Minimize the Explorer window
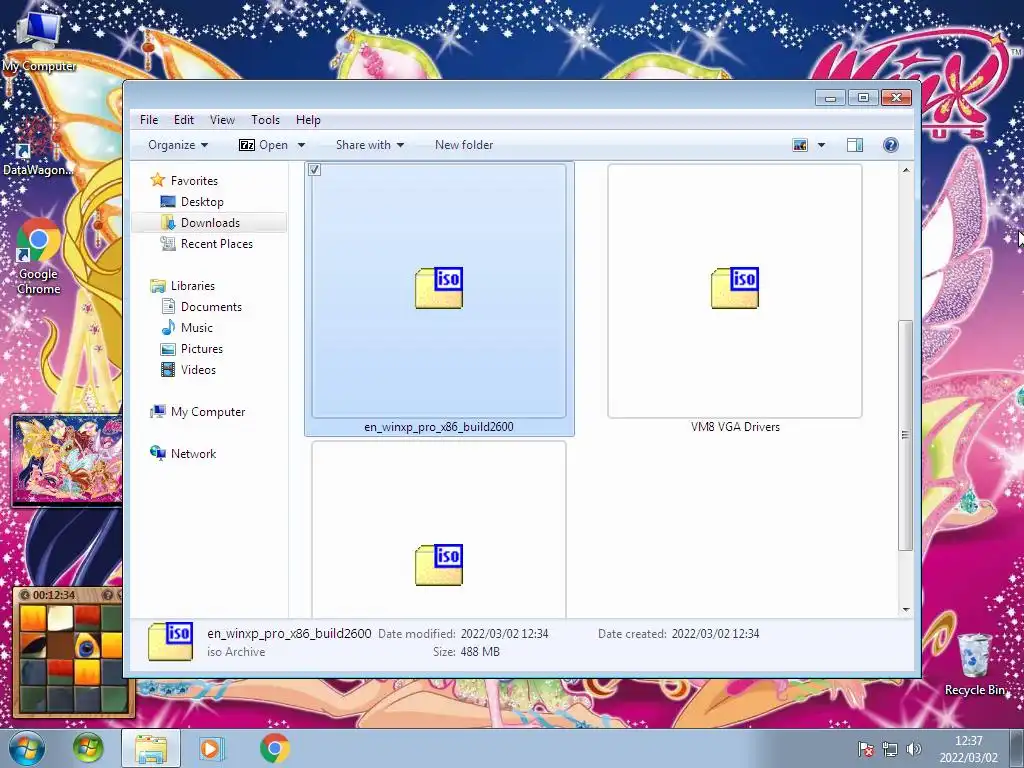1024x768 pixels. tap(831, 98)
